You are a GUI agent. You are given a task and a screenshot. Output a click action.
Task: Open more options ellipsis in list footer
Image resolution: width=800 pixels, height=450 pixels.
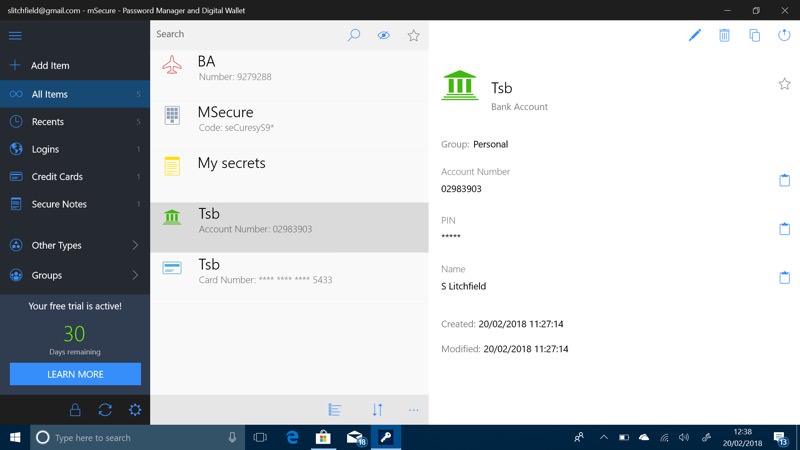pos(413,410)
